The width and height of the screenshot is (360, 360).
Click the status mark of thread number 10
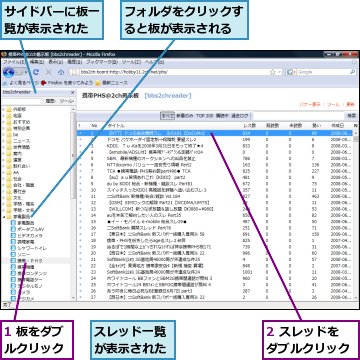click(80, 190)
